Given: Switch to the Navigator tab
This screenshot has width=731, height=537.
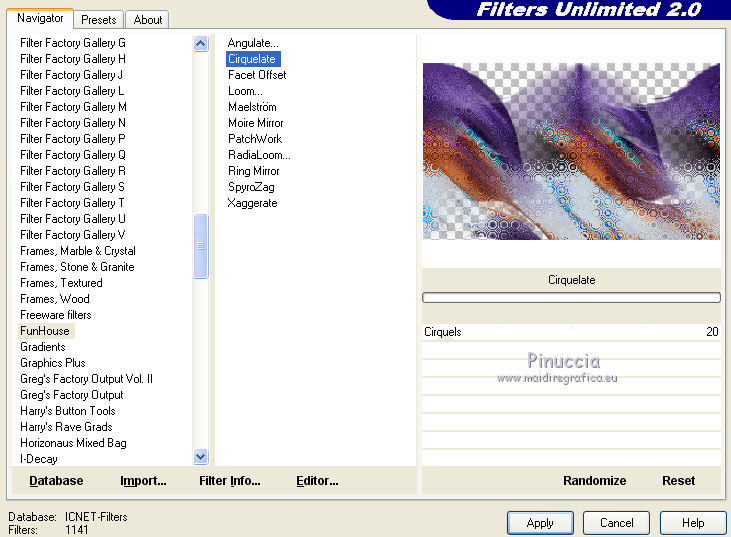Looking at the screenshot, I should (x=40, y=19).
